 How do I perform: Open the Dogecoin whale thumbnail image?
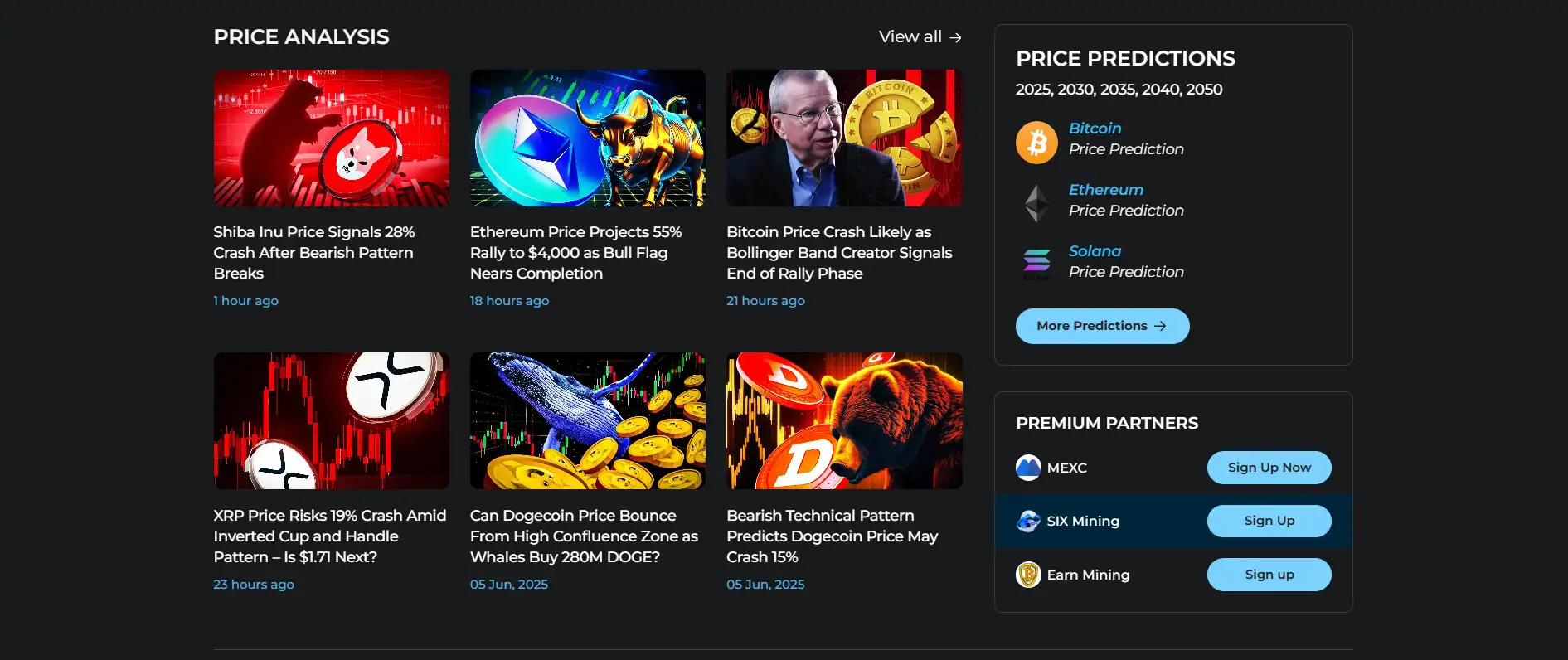coord(587,420)
